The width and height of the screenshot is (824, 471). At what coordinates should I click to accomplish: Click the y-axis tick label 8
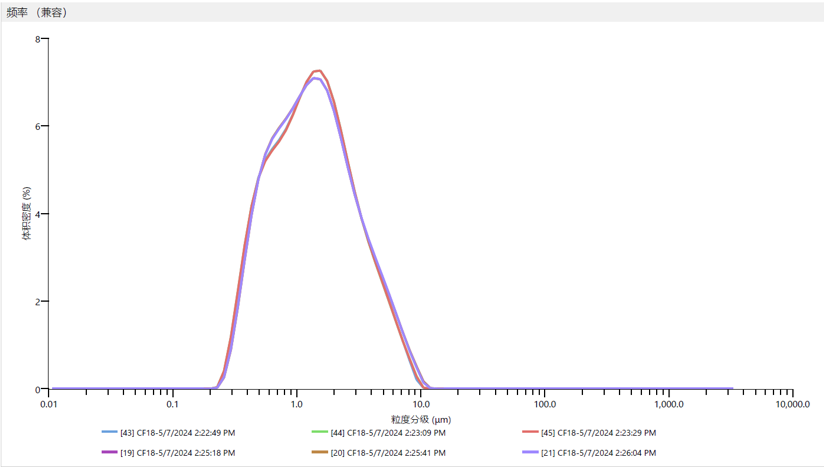pyautogui.click(x=37, y=39)
